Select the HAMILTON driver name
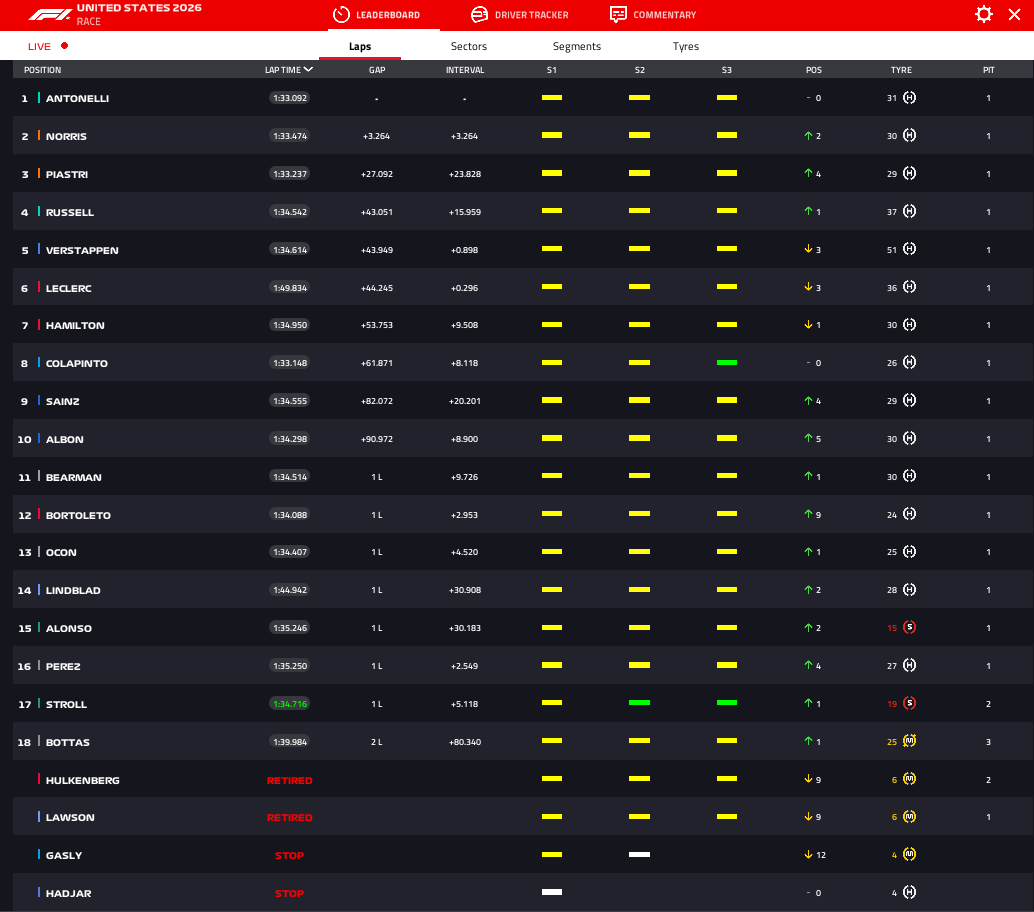Image resolution: width=1034 pixels, height=912 pixels. [75, 326]
